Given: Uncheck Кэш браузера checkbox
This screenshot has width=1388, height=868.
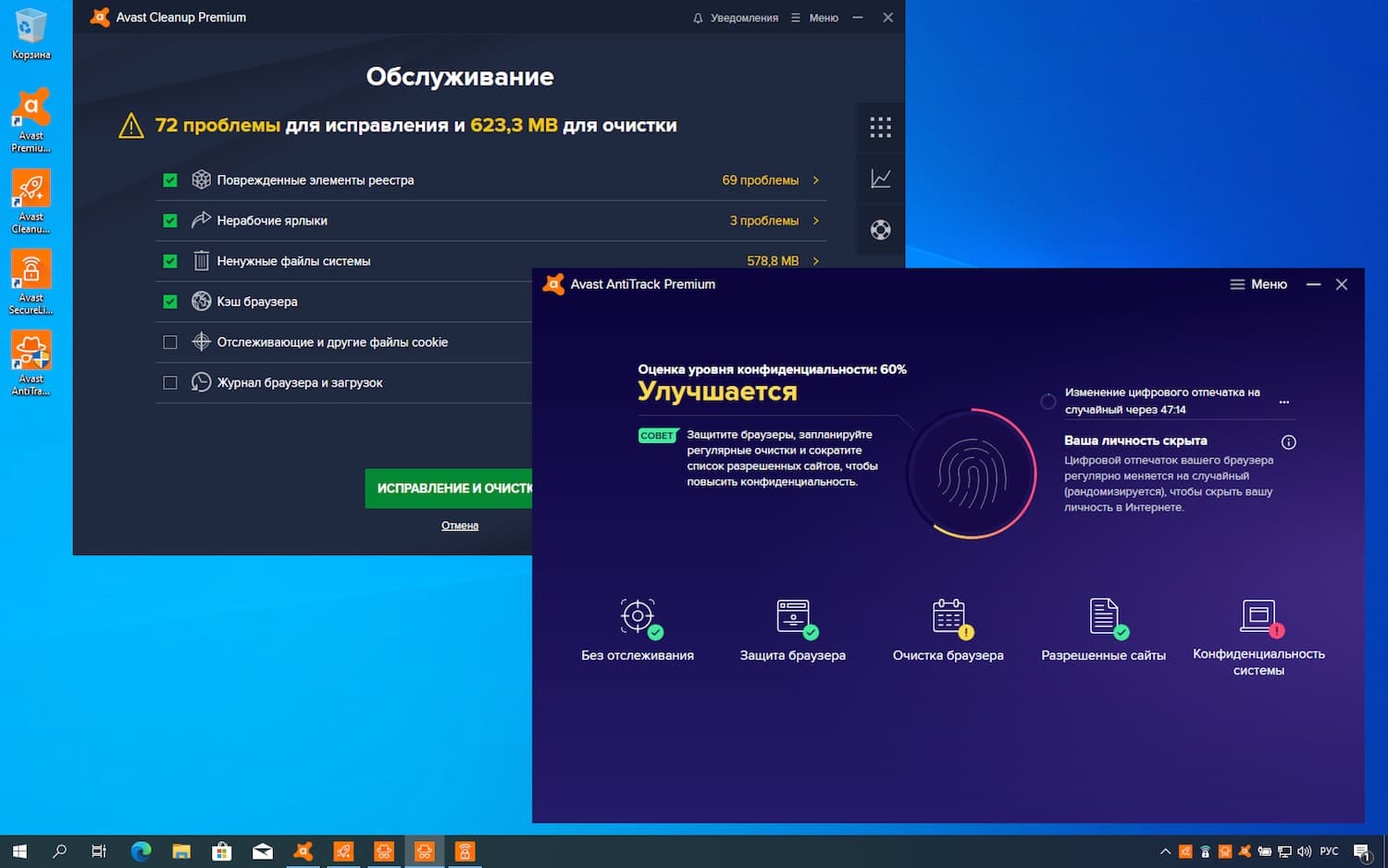Looking at the screenshot, I should (170, 302).
